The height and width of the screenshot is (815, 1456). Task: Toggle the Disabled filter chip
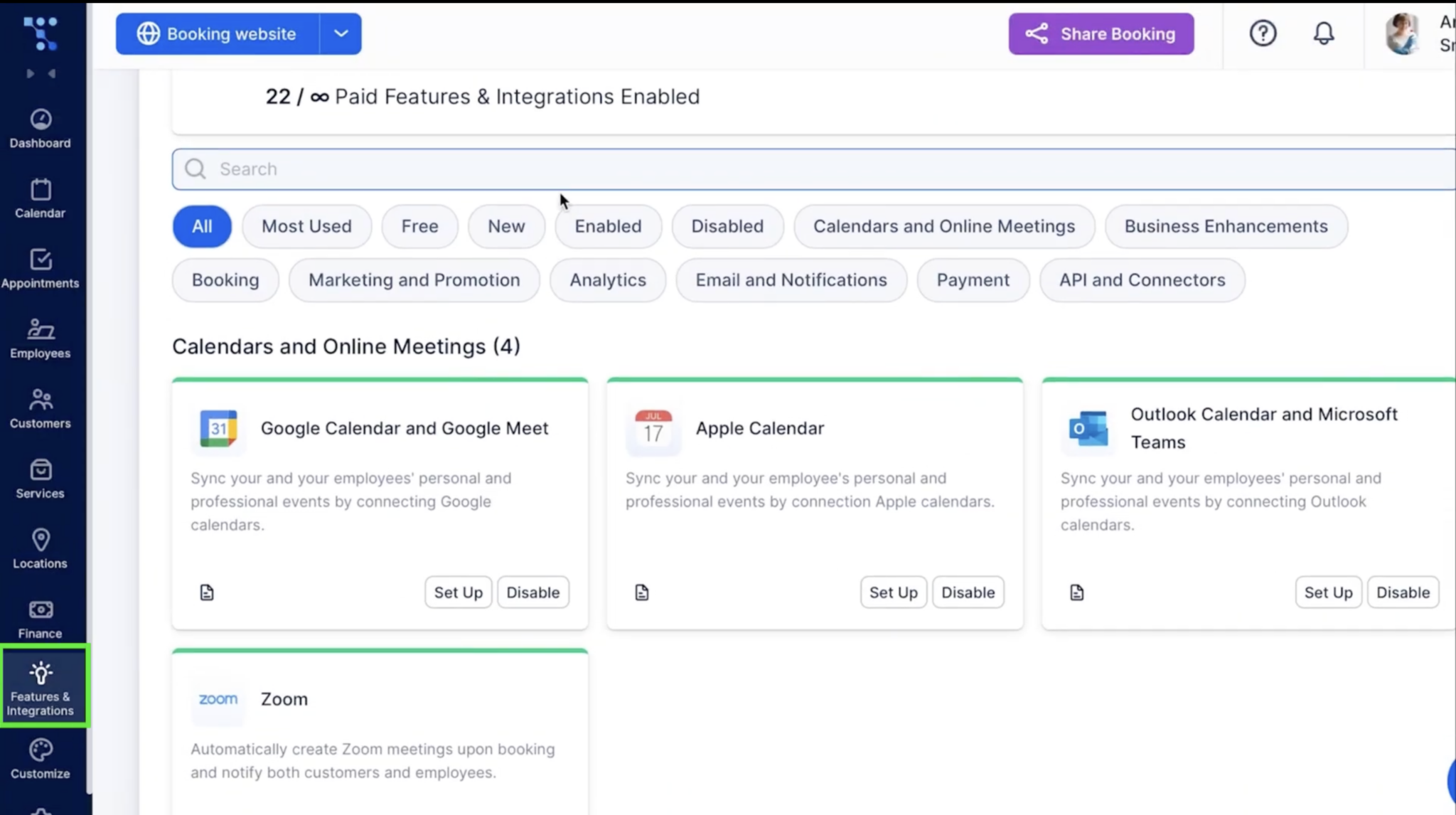pyautogui.click(x=727, y=226)
